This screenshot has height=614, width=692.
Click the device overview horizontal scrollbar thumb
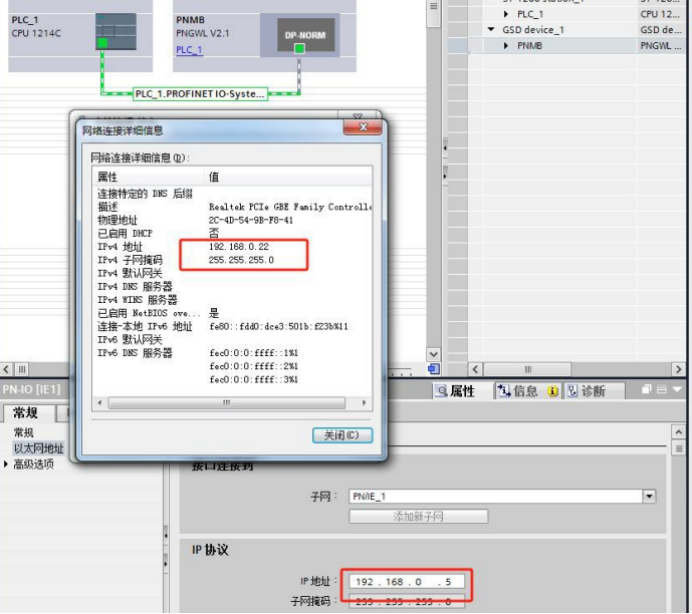click(527, 369)
